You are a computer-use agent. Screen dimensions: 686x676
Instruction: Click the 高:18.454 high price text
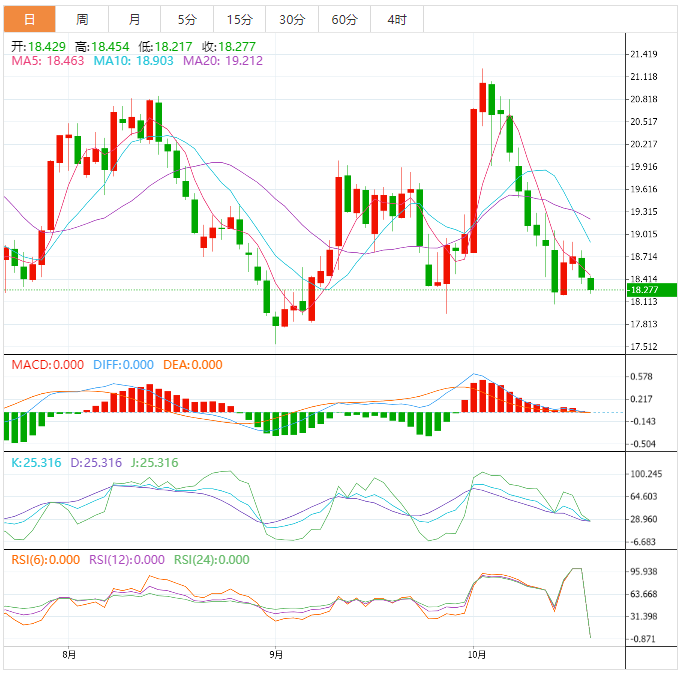pyautogui.click(x=102, y=46)
